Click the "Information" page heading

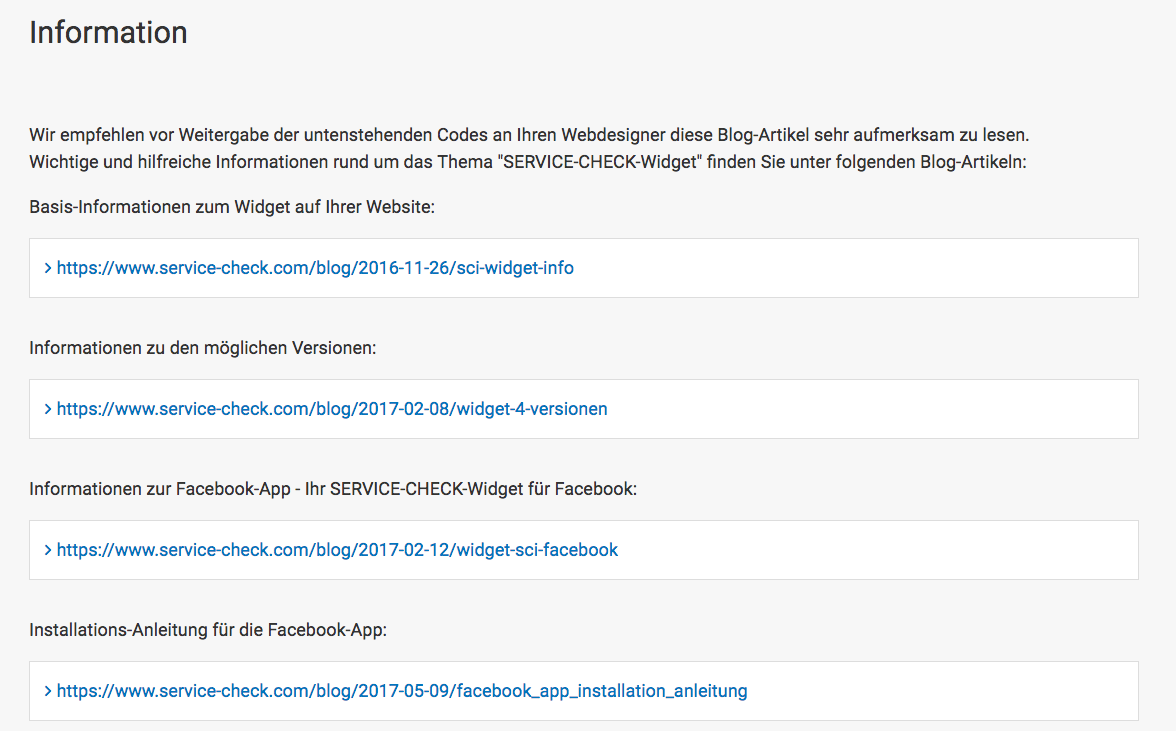point(108,33)
